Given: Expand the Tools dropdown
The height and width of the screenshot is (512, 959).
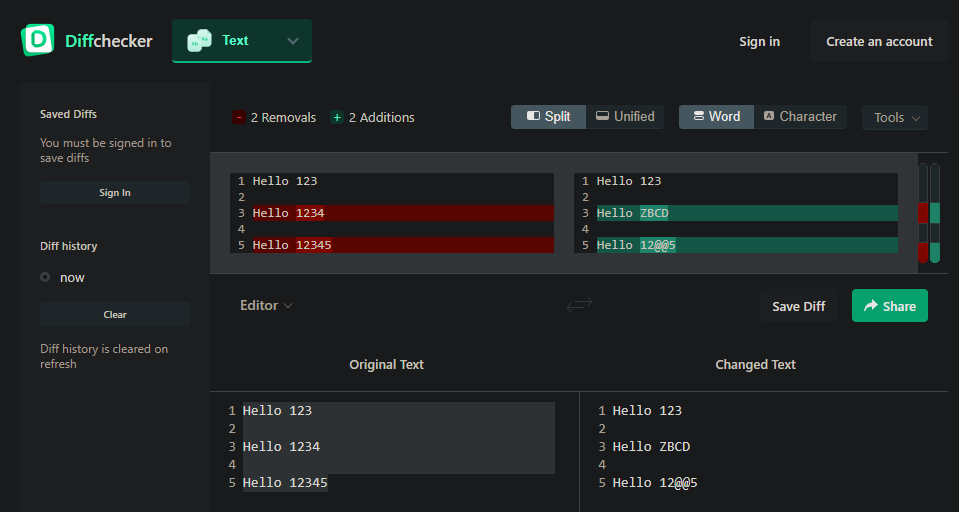Looking at the screenshot, I should (895, 118).
